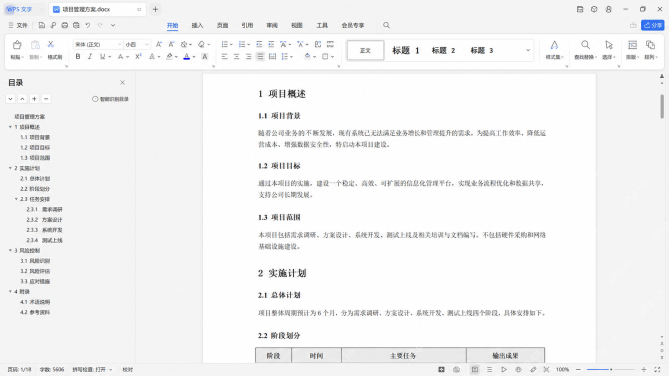
Task: Open the 开始 ribbon tab
Action: click(x=172, y=26)
